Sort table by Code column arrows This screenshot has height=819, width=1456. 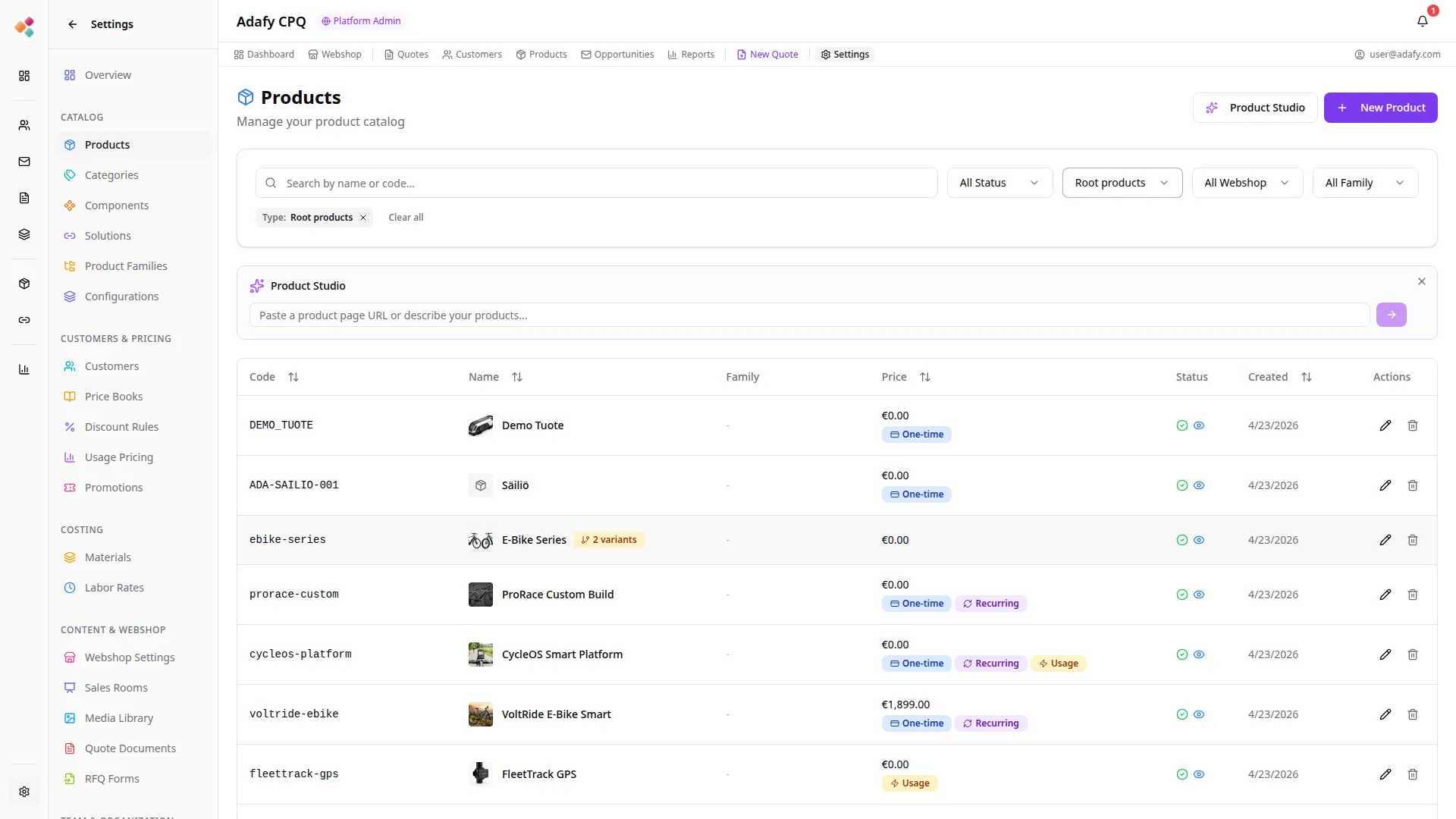293,377
